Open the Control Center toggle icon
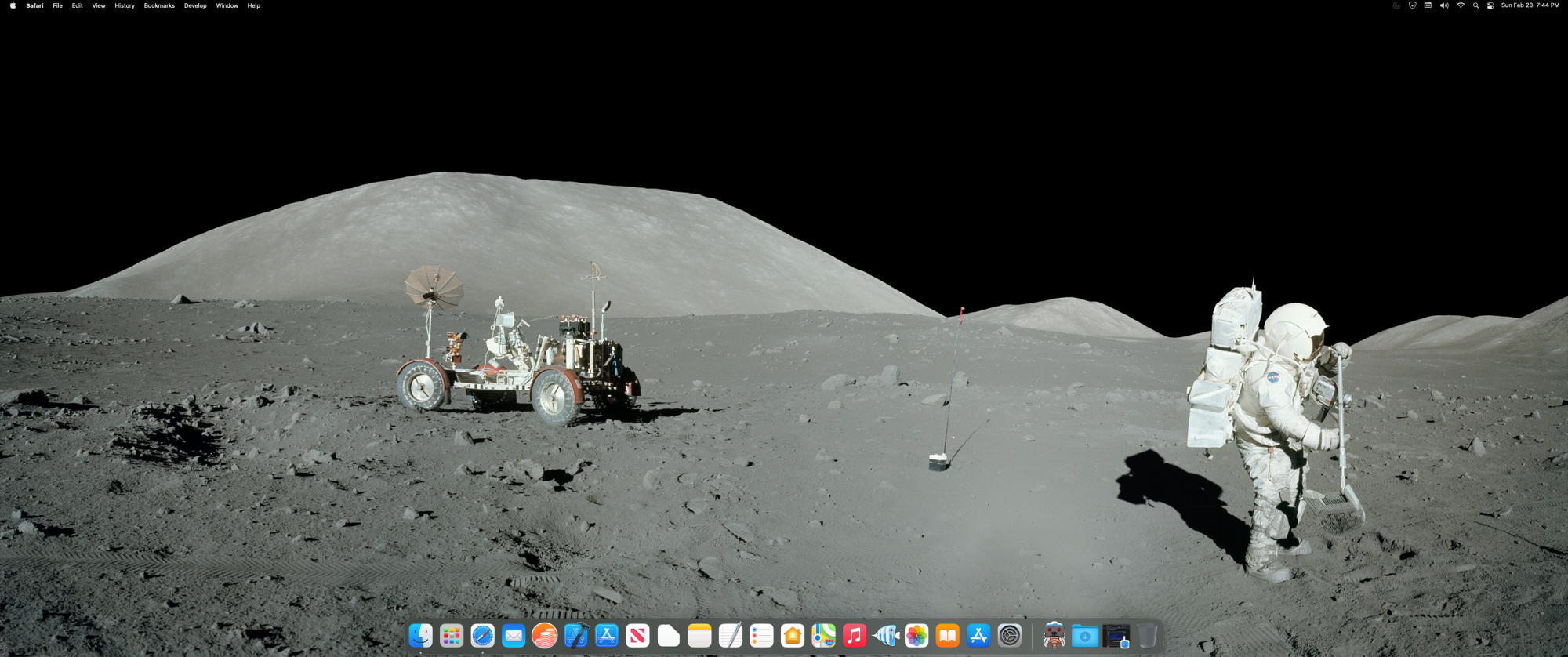This screenshot has width=1568, height=657. [x=1490, y=5]
